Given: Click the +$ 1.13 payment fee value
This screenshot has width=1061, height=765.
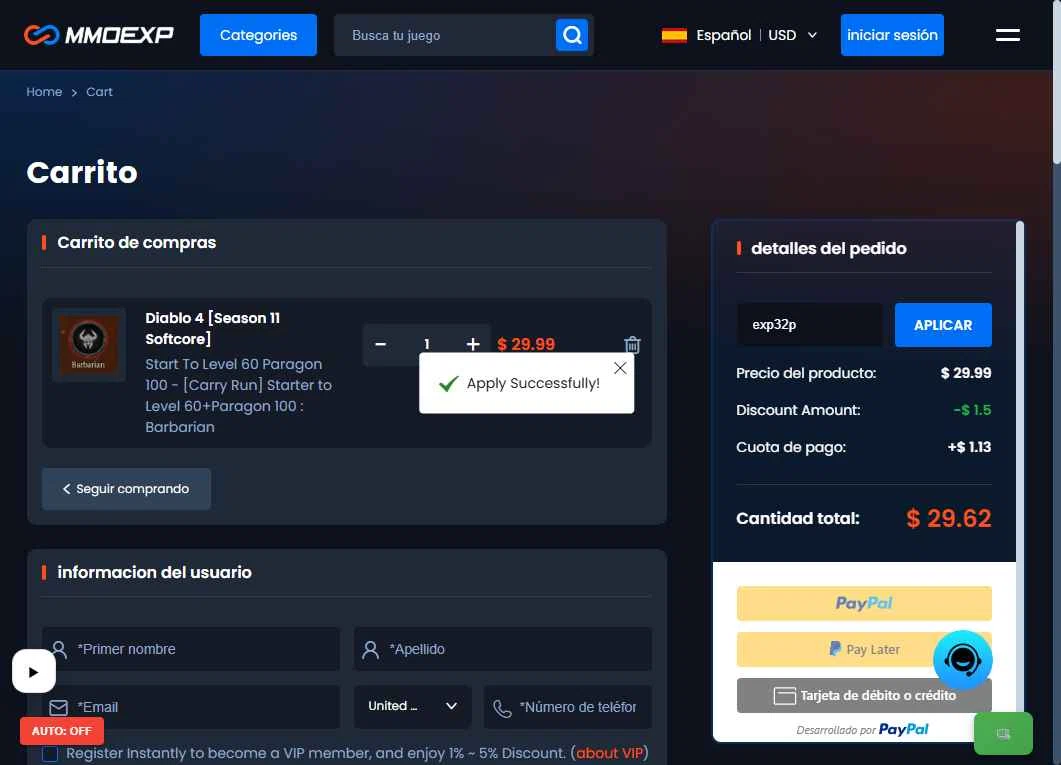Looking at the screenshot, I should [x=969, y=447].
